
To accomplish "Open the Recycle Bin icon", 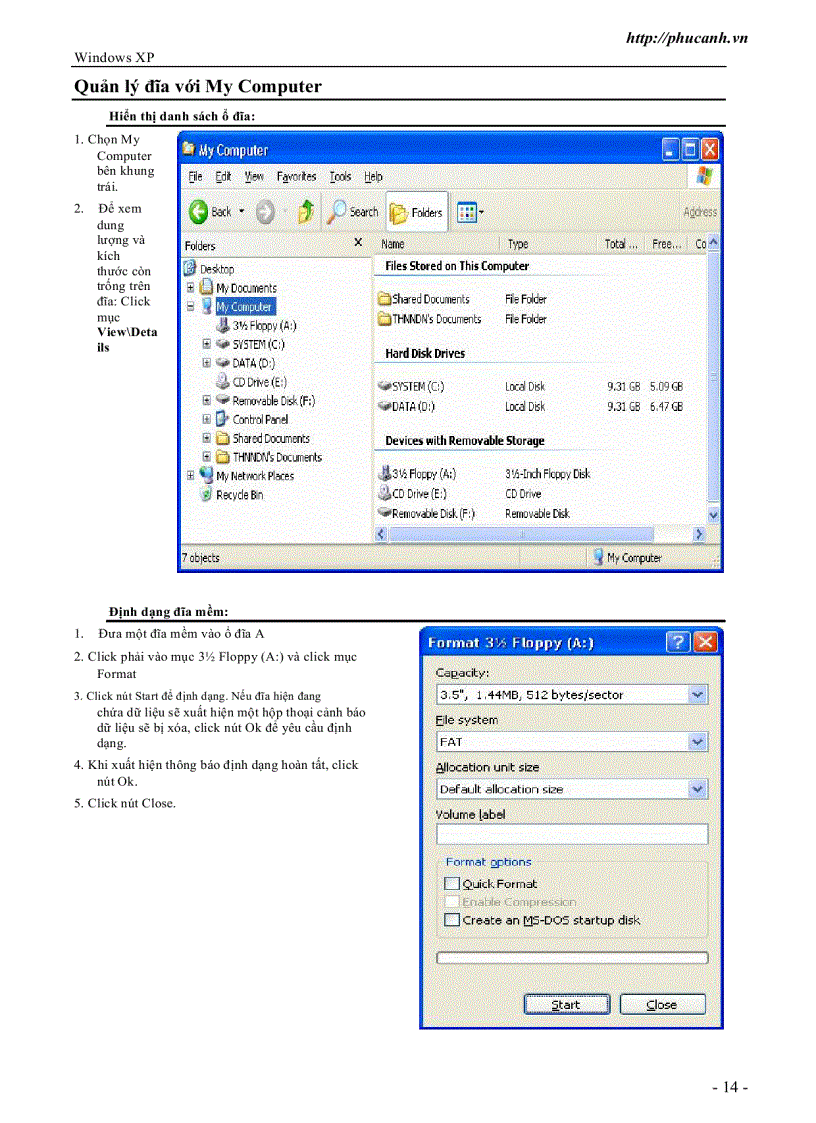I will pyautogui.click(x=206, y=493).
